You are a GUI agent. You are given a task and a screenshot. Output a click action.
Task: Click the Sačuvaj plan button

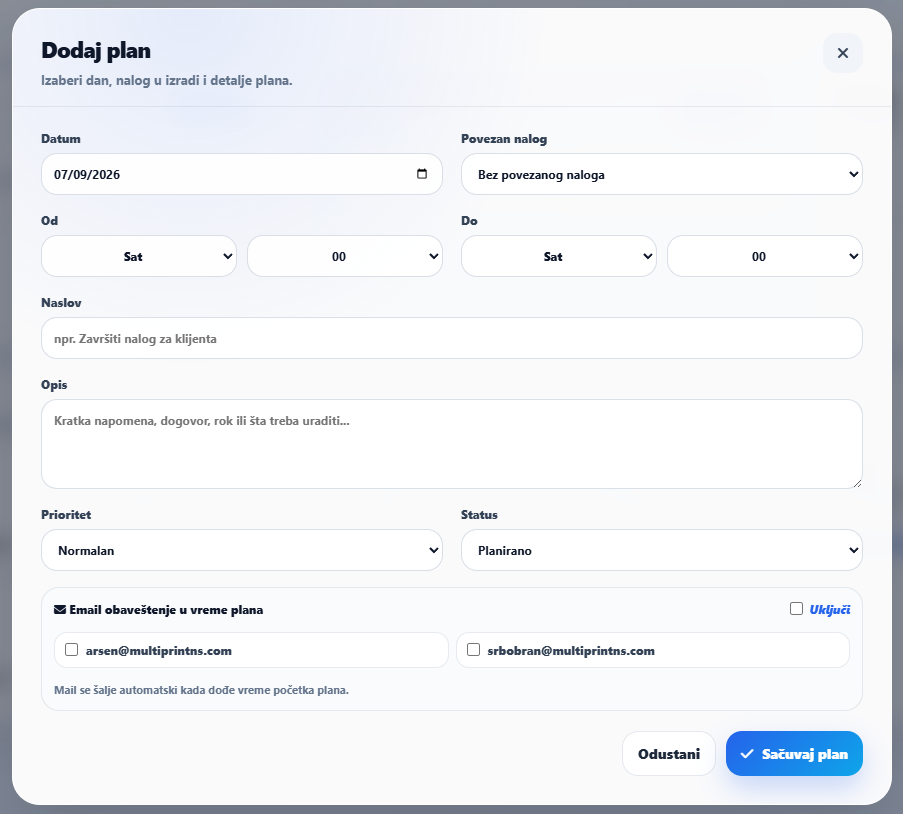[x=794, y=754]
